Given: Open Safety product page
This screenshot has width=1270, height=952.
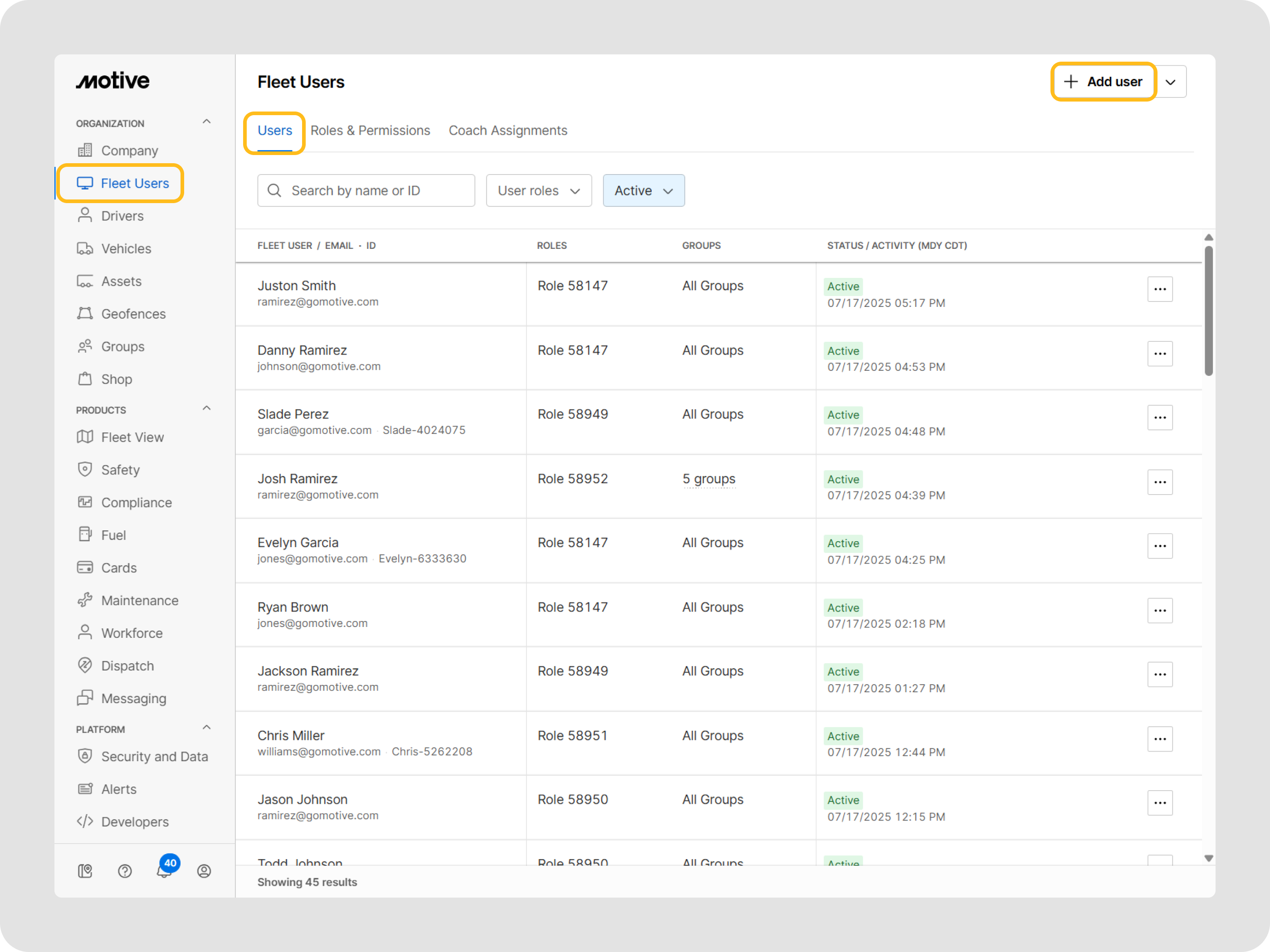Looking at the screenshot, I should tap(120, 470).
